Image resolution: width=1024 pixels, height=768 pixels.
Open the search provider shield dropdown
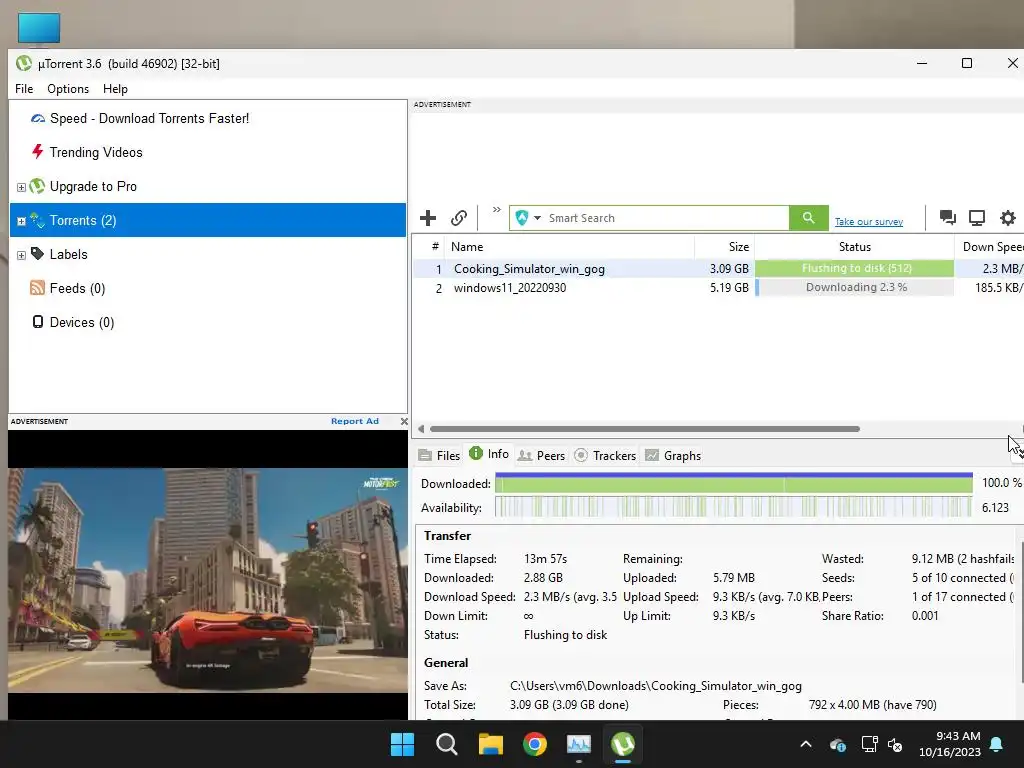coord(528,217)
